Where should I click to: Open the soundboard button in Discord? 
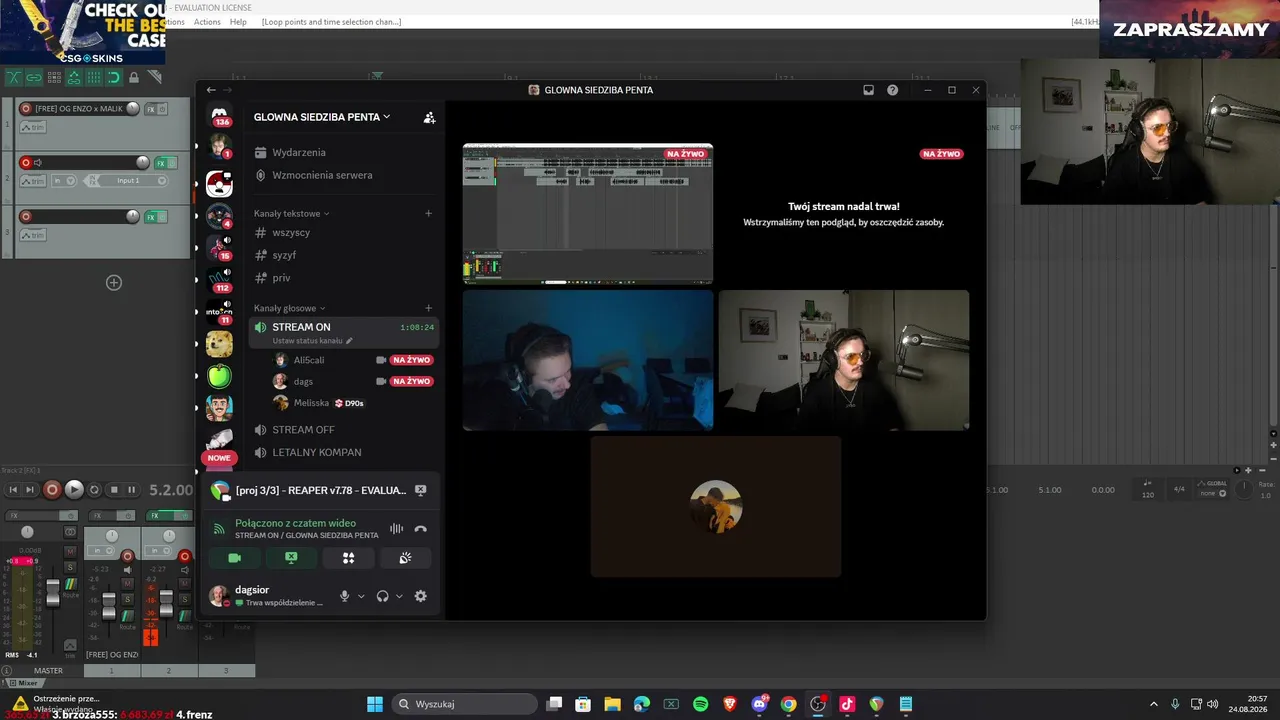pos(405,558)
